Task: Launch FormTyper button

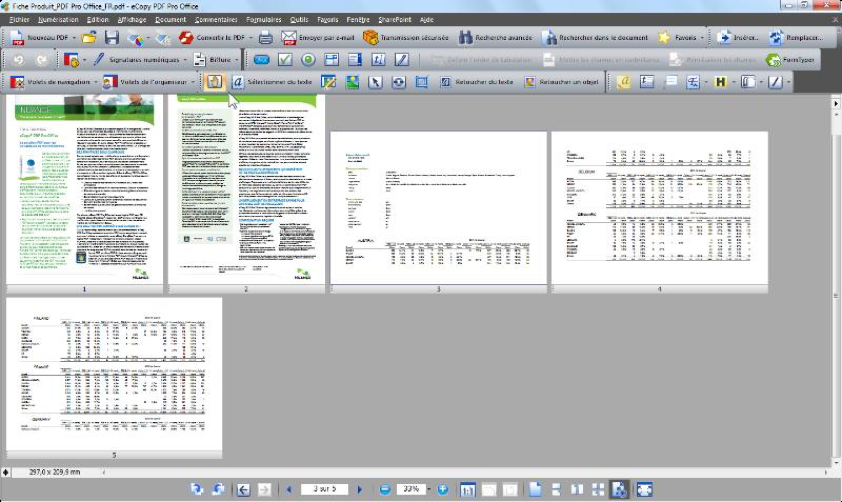Action: [x=790, y=60]
